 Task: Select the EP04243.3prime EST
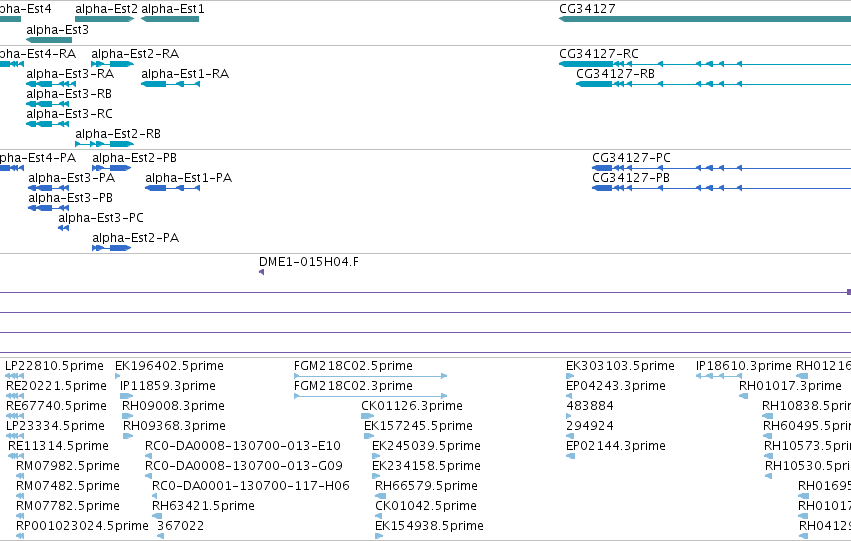click(569, 396)
